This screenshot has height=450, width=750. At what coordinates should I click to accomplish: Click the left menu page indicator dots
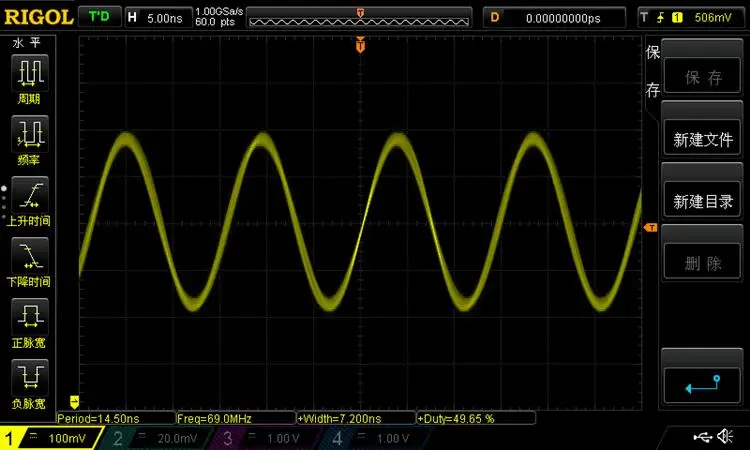pyautogui.click(x=4, y=203)
